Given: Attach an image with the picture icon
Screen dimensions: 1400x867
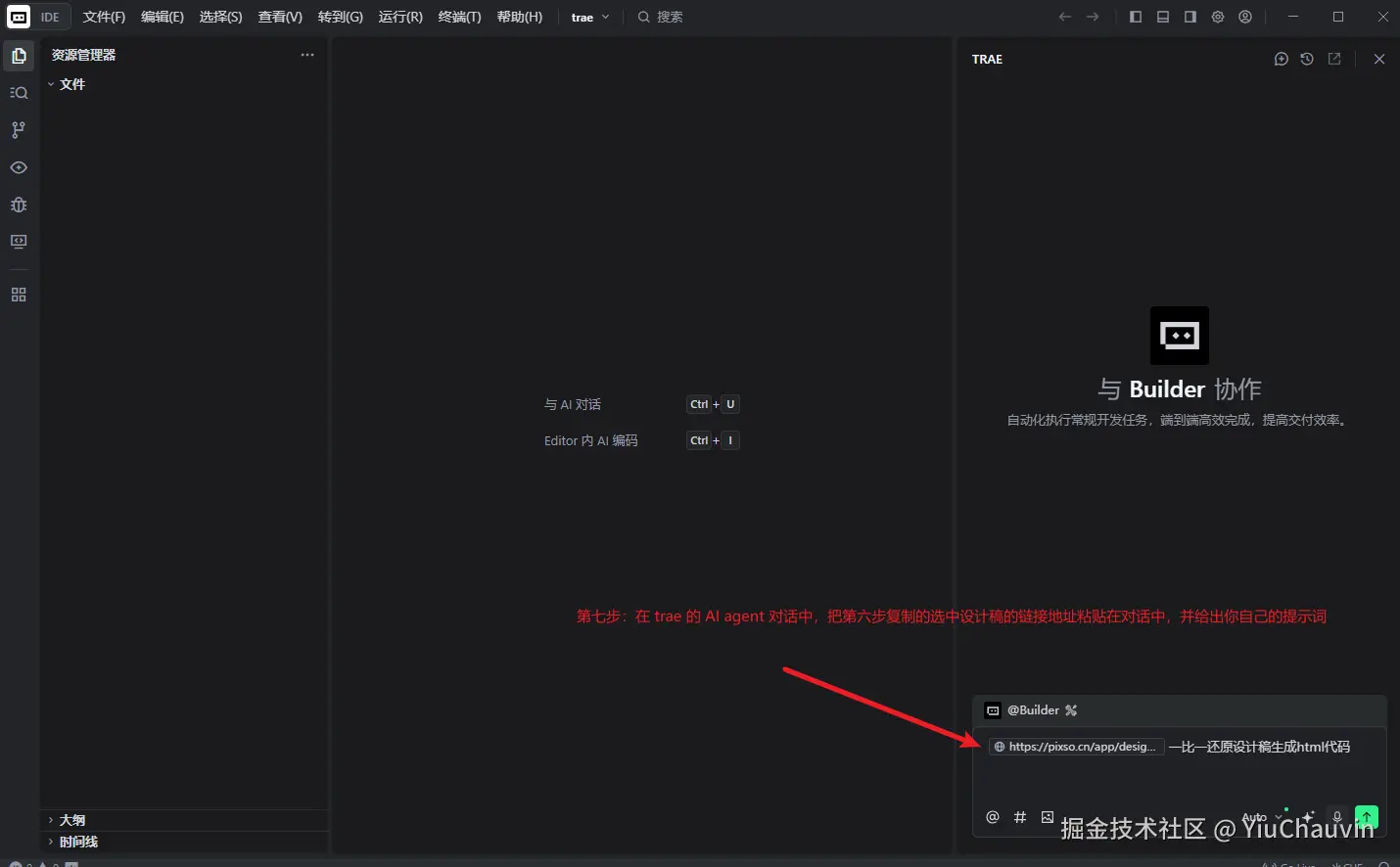Looking at the screenshot, I should 1048,817.
